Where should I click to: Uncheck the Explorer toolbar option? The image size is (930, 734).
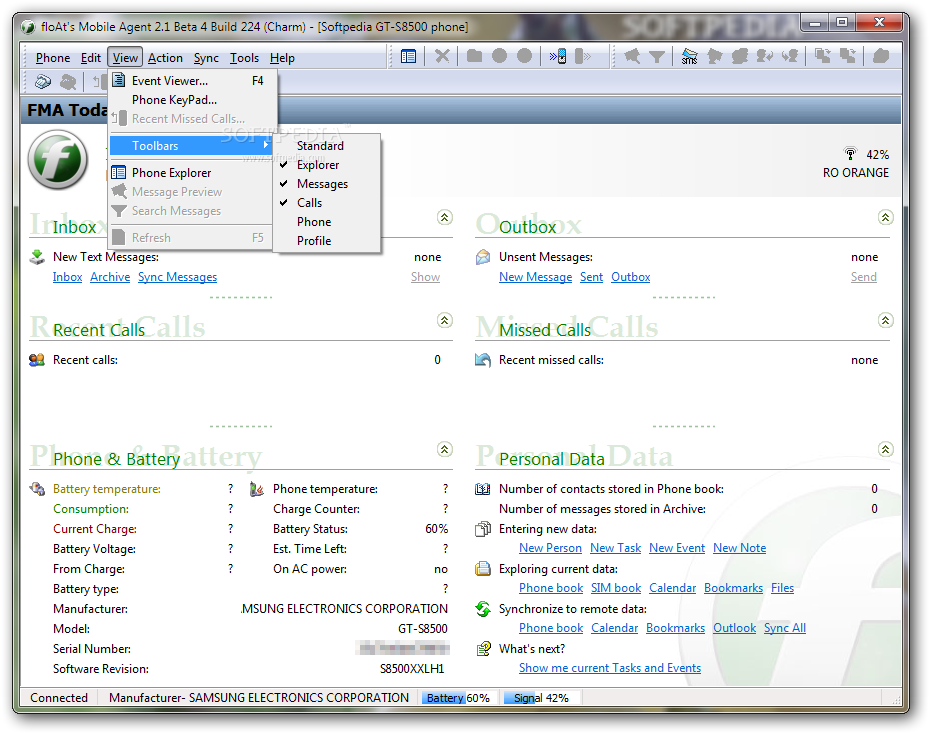tap(318, 165)
